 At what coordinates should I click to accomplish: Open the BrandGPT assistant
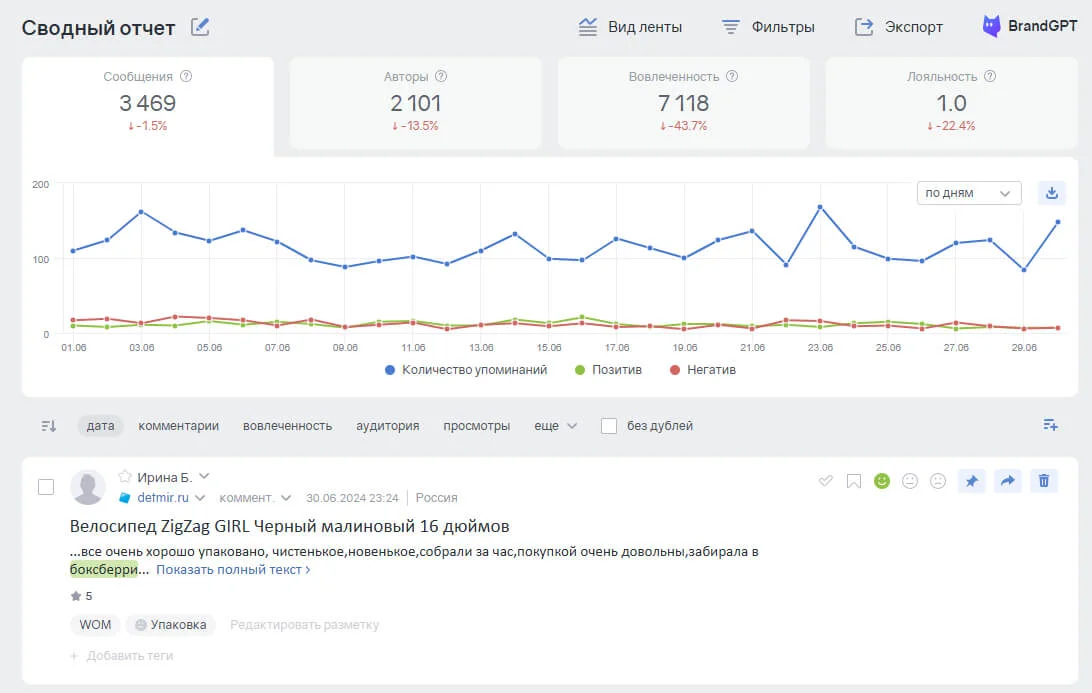tap(1028, 27)
